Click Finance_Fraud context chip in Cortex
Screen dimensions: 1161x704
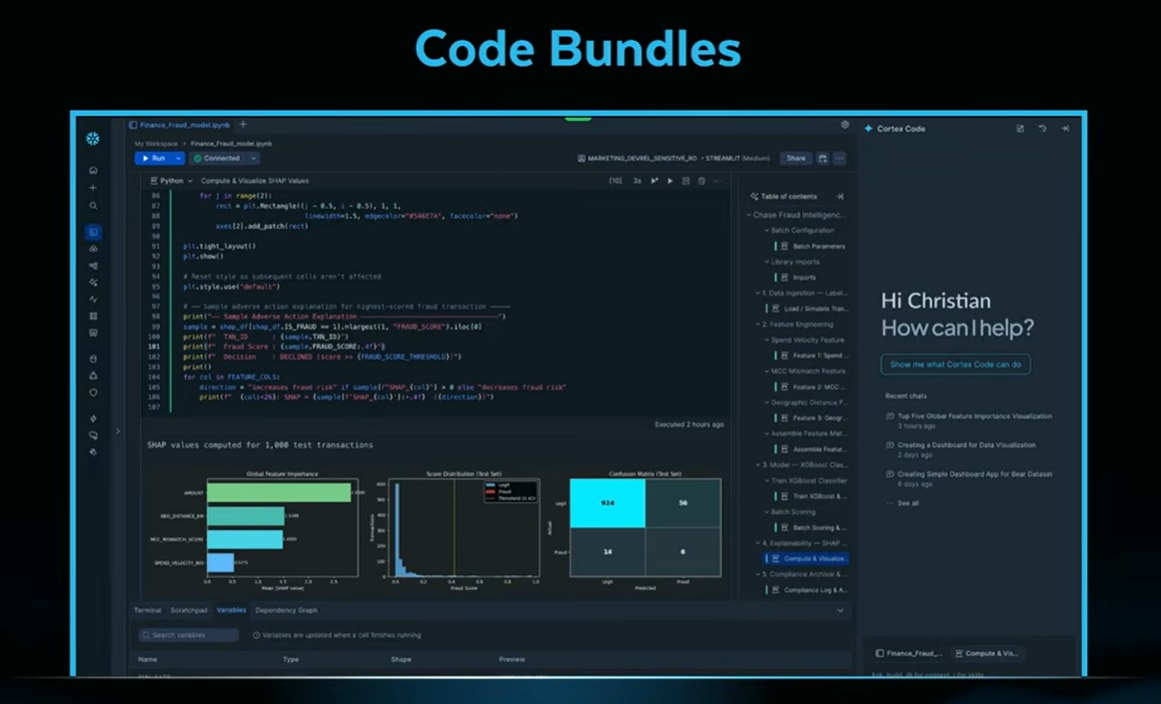coord(909,654)
